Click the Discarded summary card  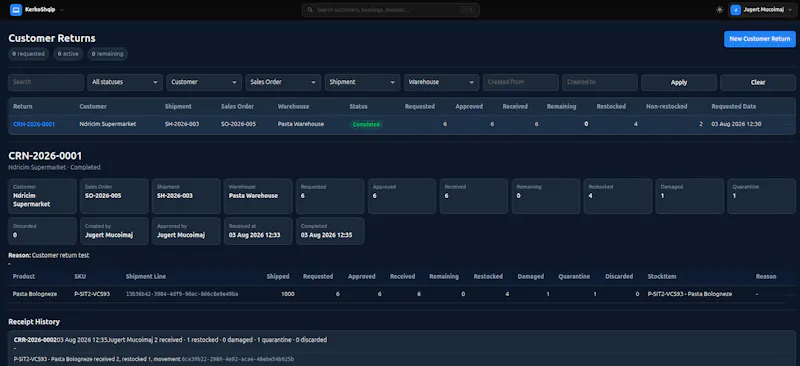coord(42,231)
